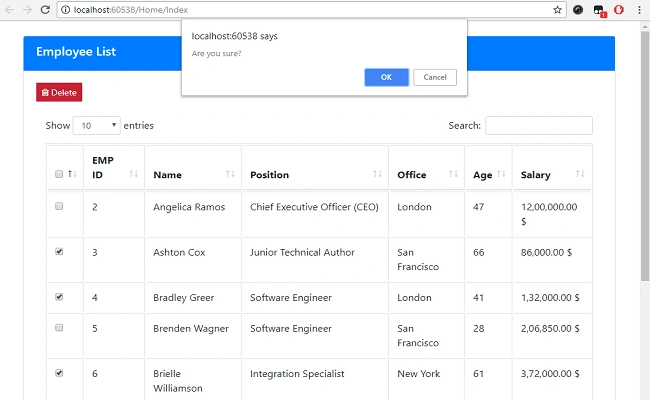Click the 1,32,000.00 $ salary cell
This screenshot has height=400, width=650.
(550, 298)
